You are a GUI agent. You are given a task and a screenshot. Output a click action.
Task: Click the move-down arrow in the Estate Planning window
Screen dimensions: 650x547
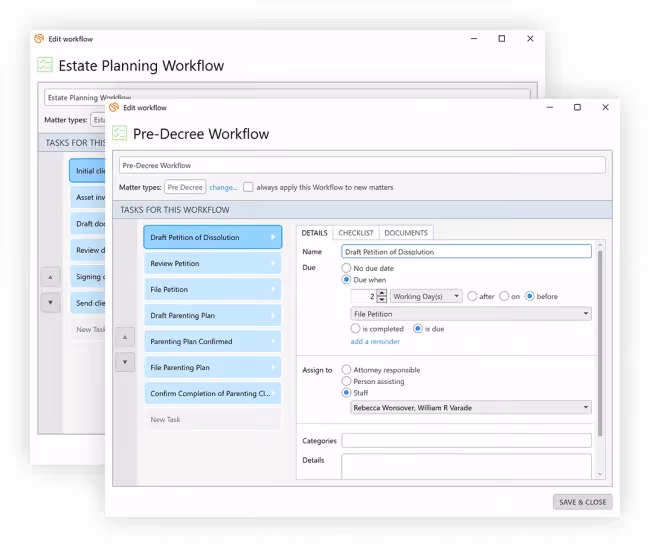pos(50,303)
